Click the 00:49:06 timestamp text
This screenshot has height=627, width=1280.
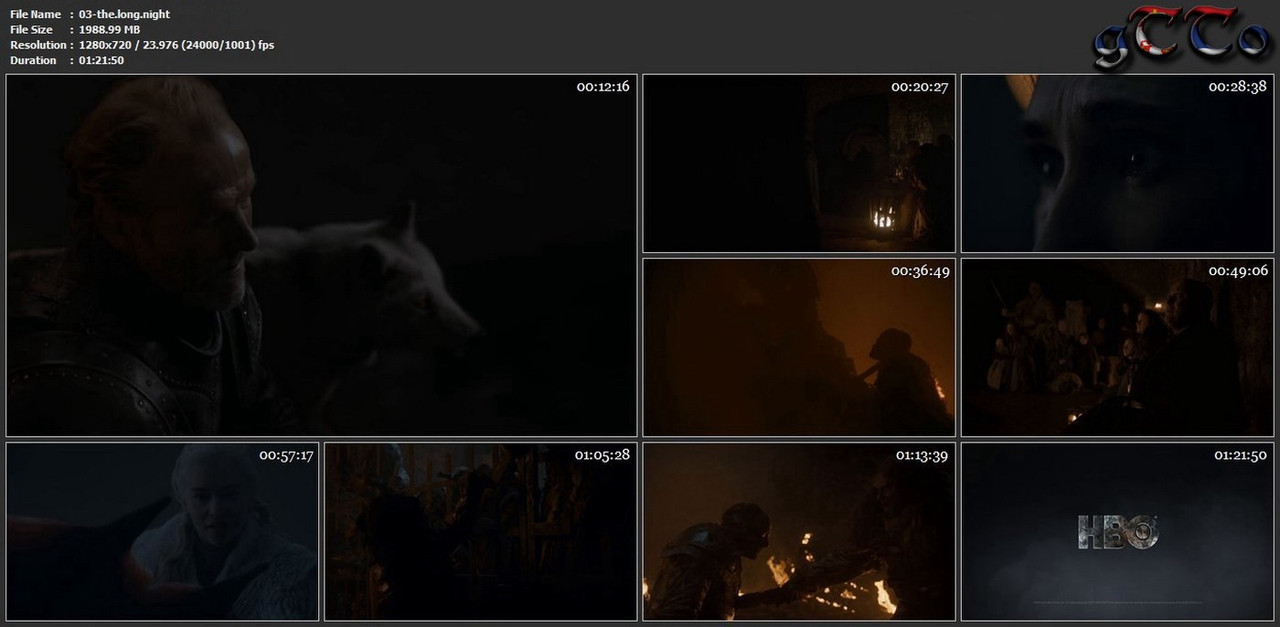coord(1238,271)
